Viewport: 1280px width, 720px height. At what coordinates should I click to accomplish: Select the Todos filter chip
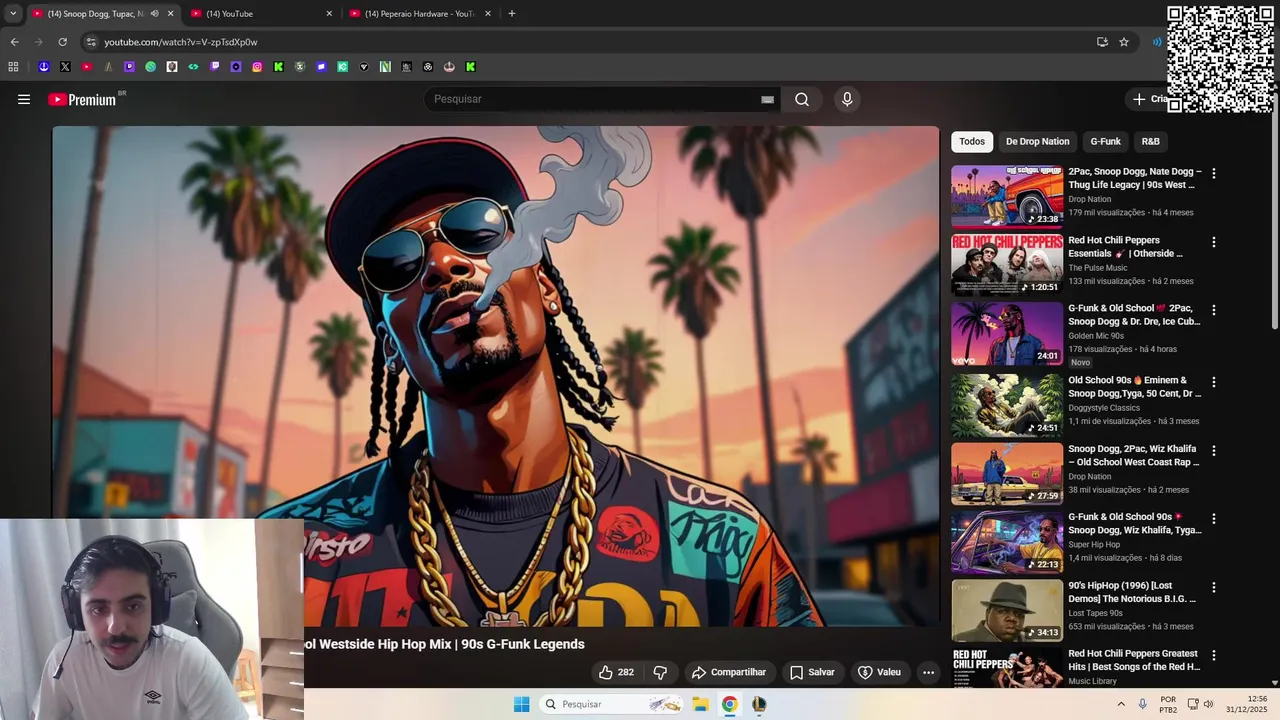point(972,141)
